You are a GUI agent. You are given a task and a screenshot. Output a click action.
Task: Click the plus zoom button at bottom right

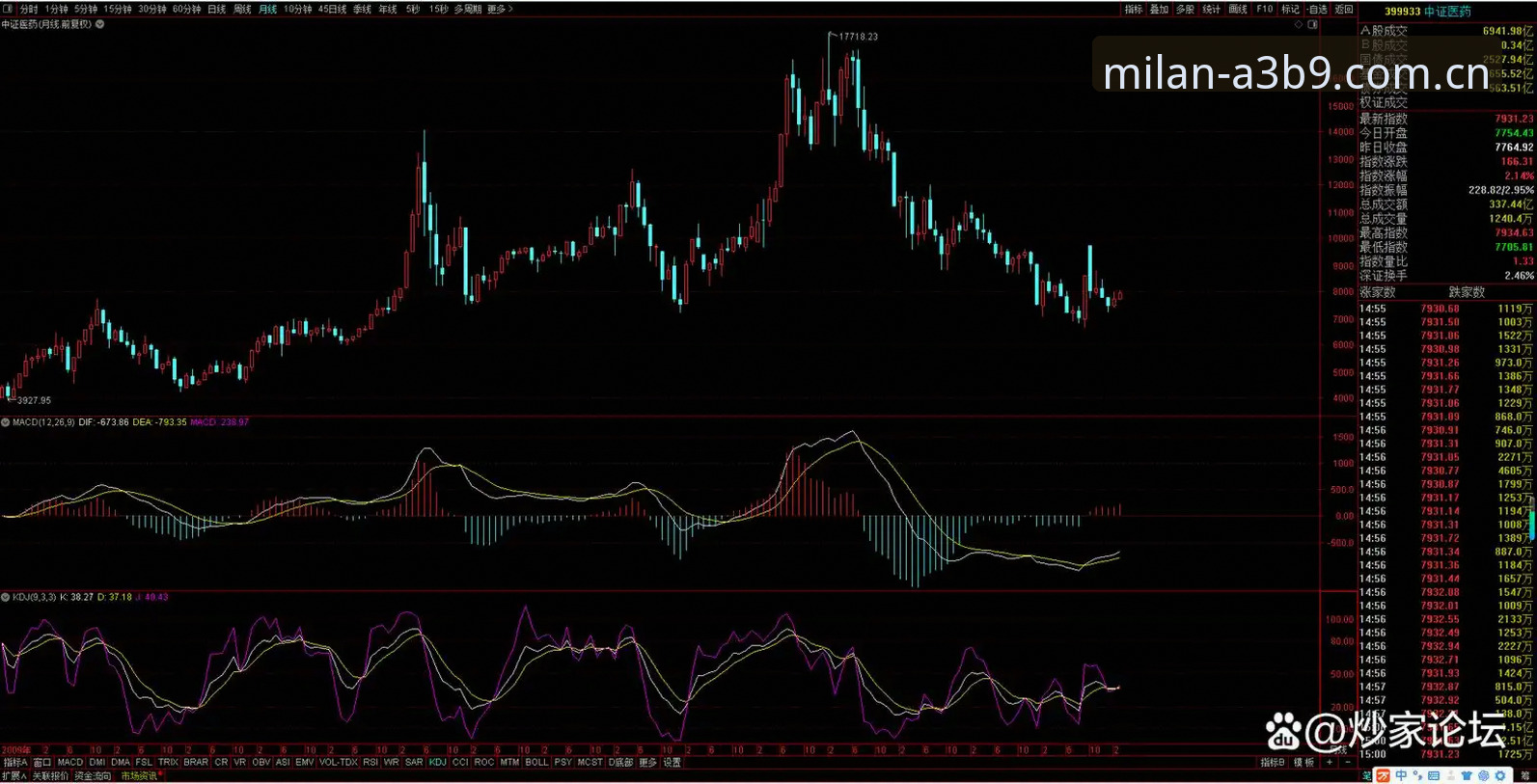pos(1329,762)
